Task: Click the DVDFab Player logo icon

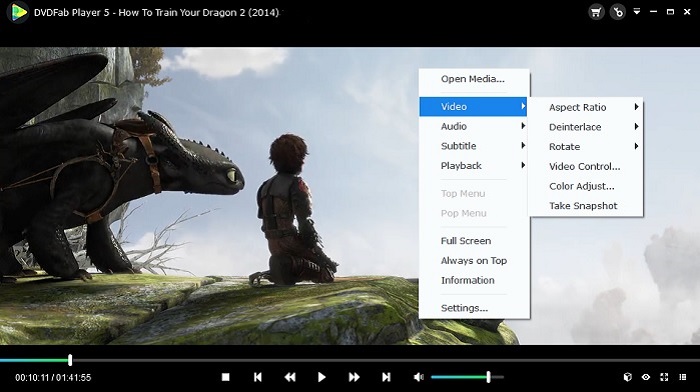Action: click(x=18, y=12)
